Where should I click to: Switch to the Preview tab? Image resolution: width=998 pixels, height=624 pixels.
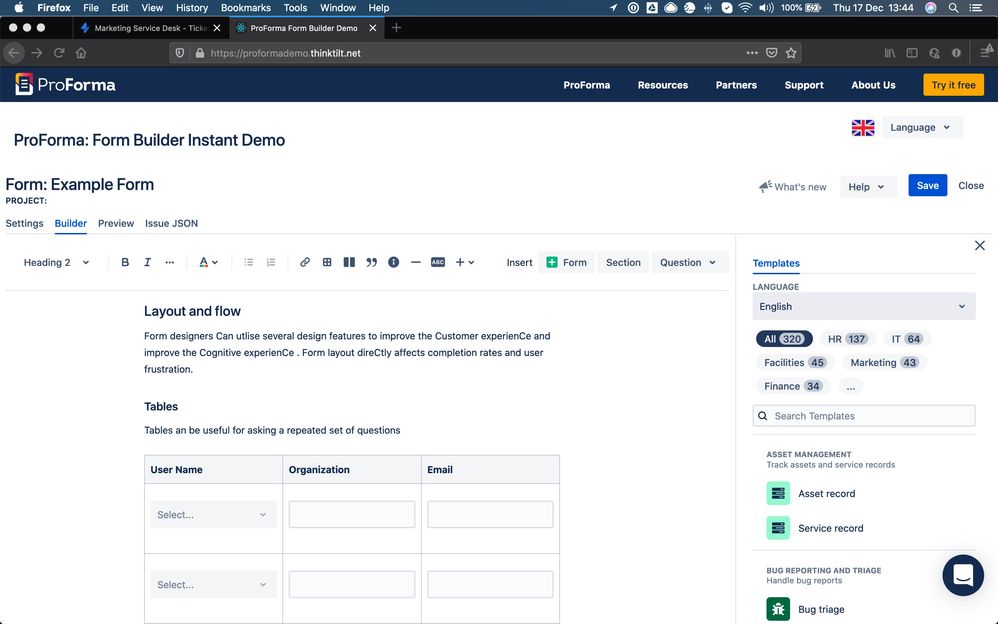[116, 223]
